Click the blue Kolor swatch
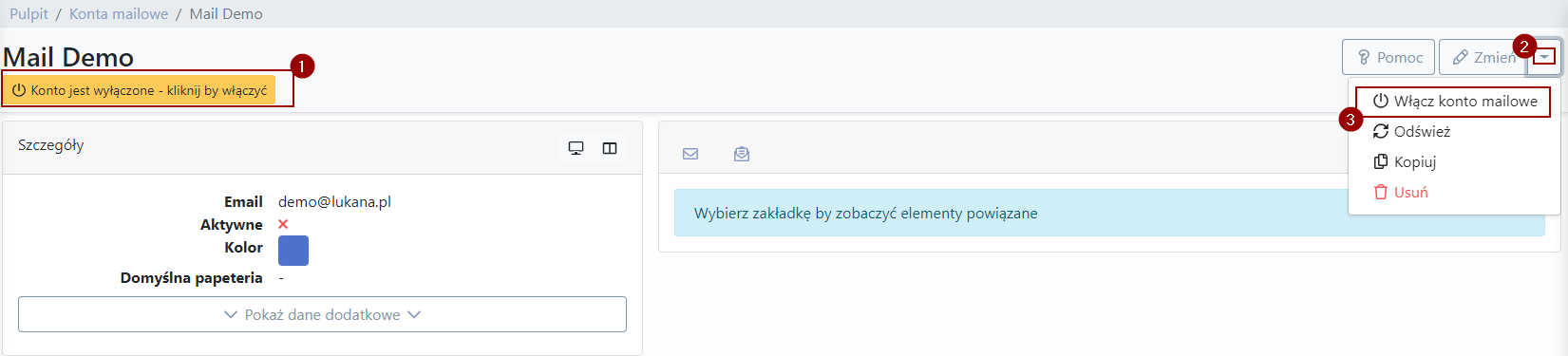 pos(293,251)
